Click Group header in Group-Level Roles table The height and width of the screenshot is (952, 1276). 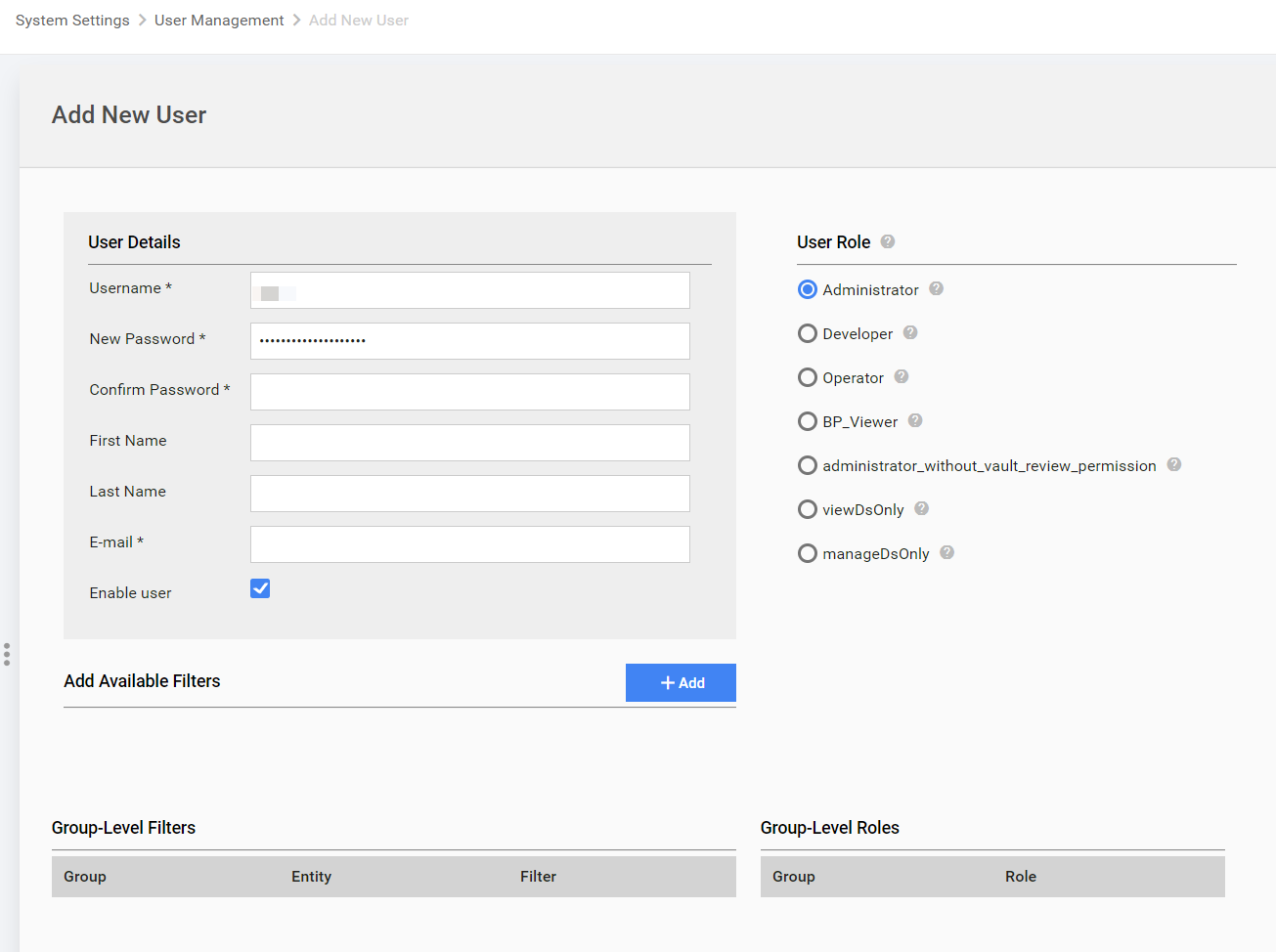[794, 877]
